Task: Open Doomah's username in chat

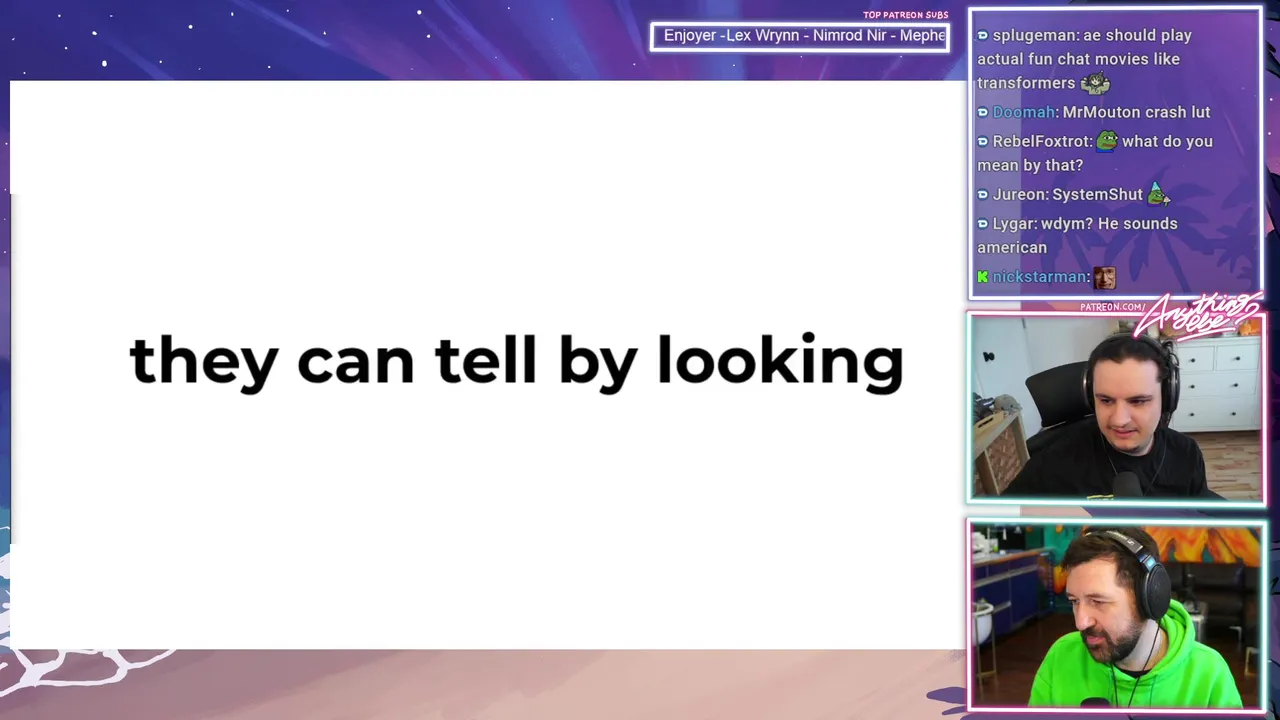Action: [x=1024, y=112]
